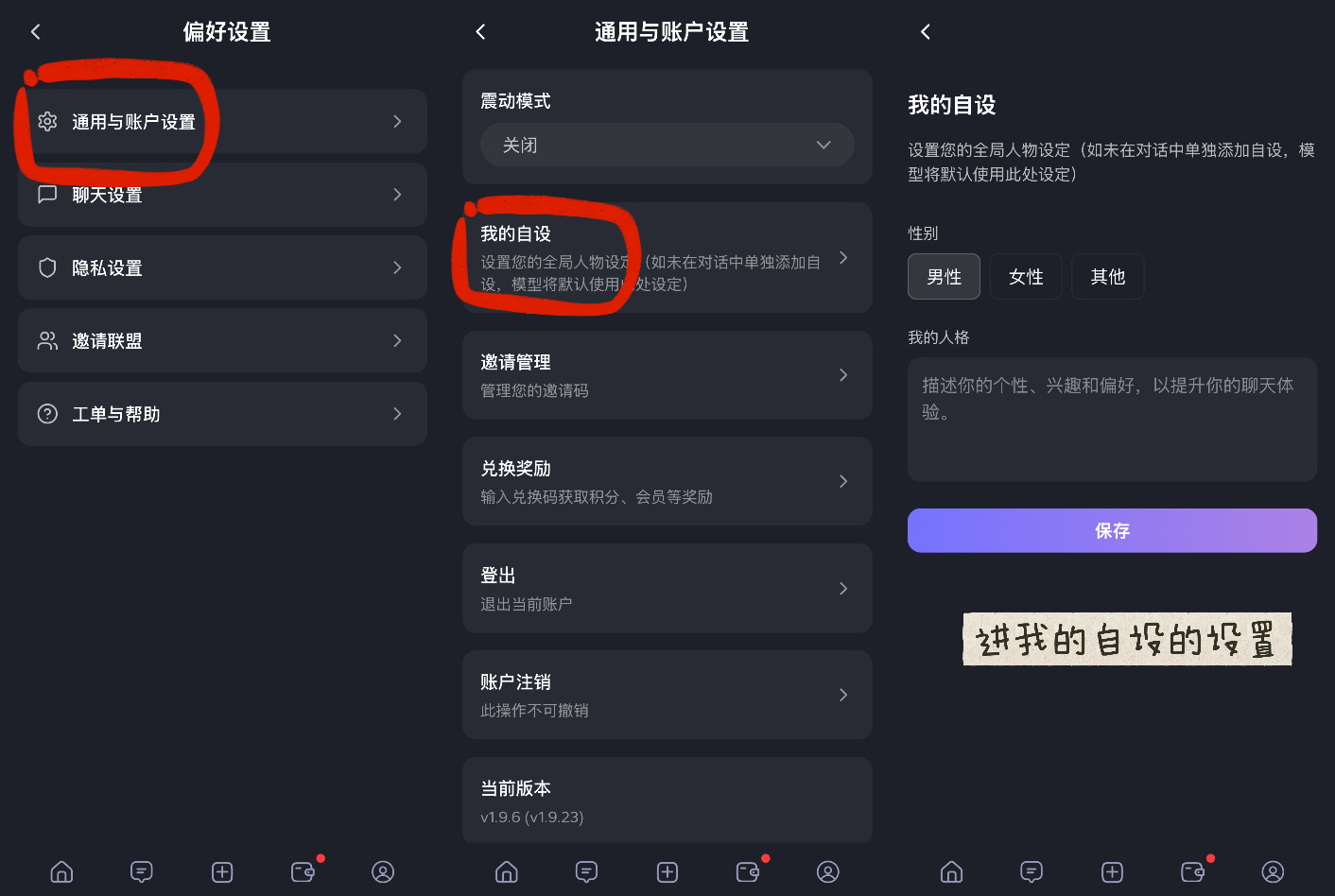The width and height of the screenshot is (1335, 896).
Task: Select 其他 gender option
Action: coord(1107,277)
